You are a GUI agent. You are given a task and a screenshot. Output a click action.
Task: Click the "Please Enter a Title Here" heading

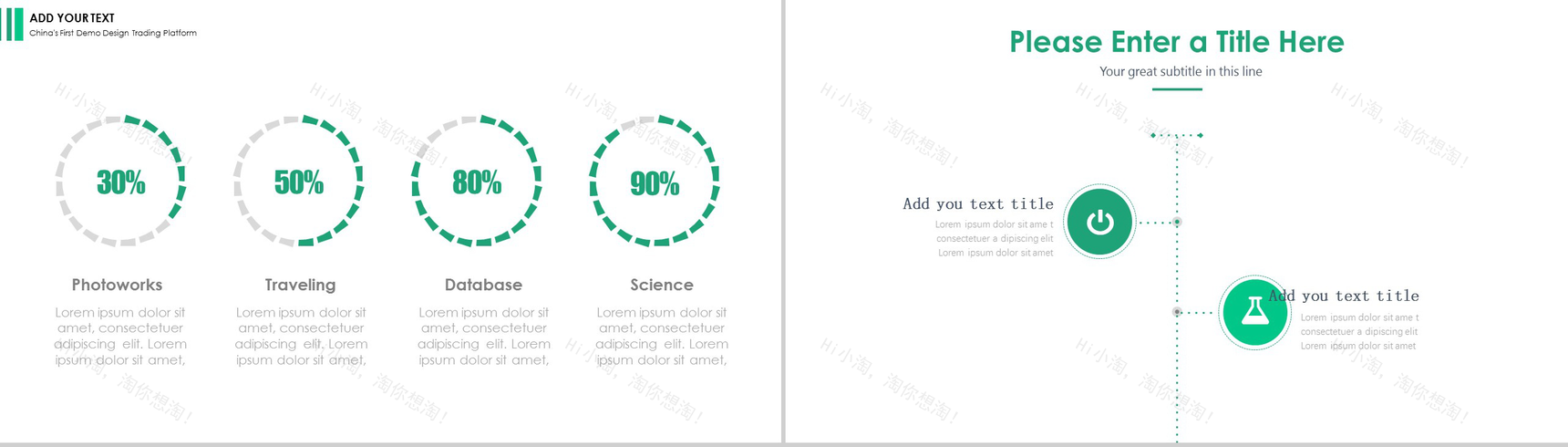pos(1176,42)
